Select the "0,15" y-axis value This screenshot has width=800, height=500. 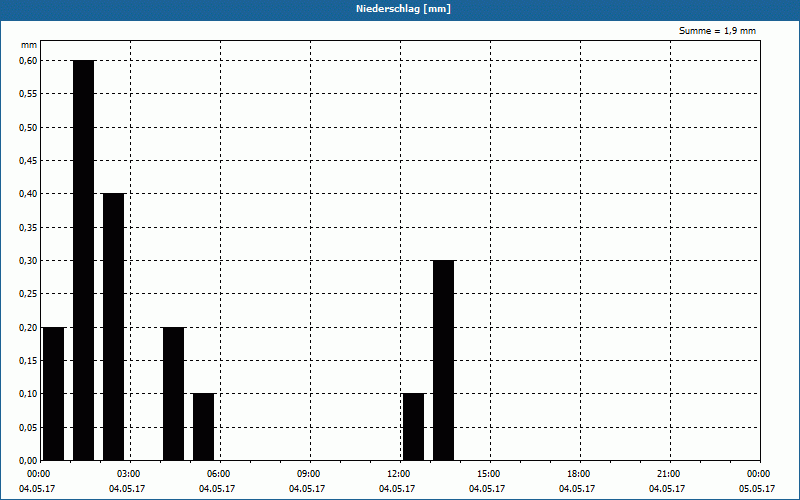point(28,361)
